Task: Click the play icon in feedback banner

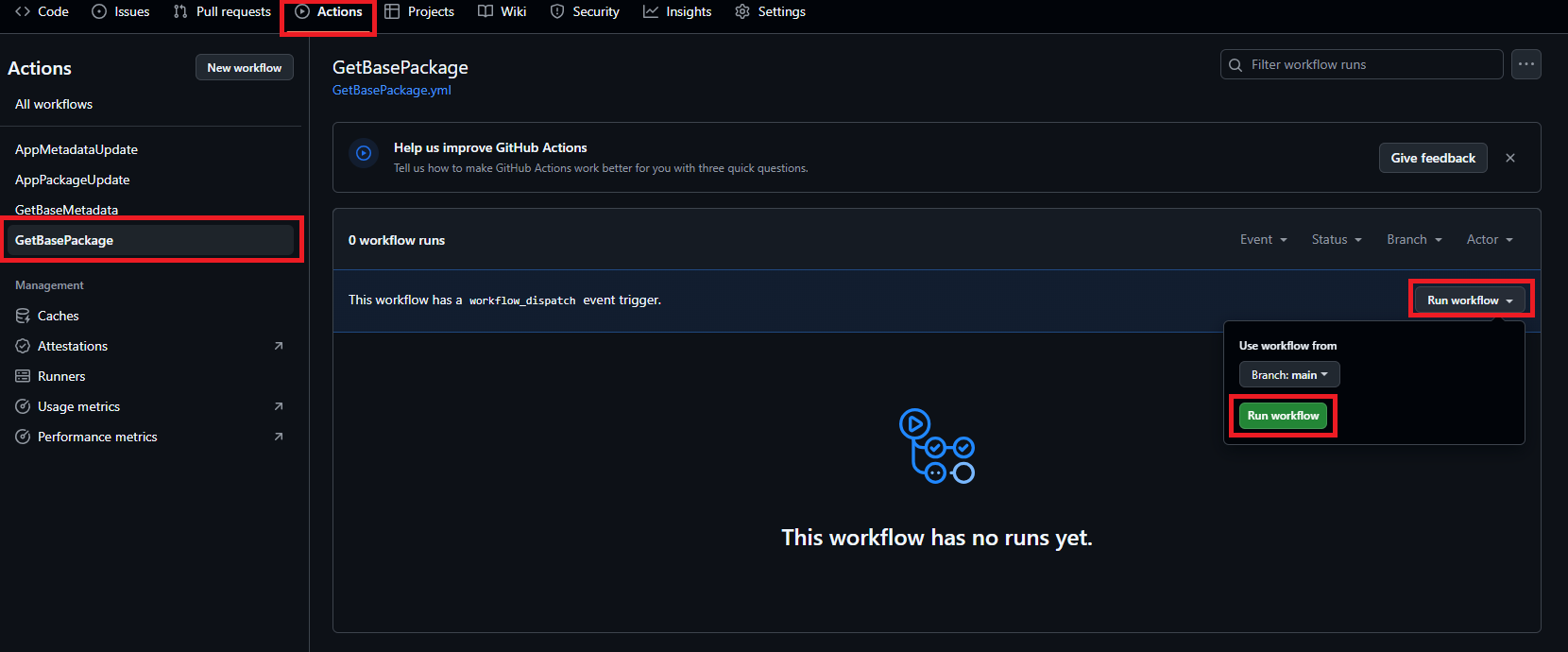Action: click(364, 153)
